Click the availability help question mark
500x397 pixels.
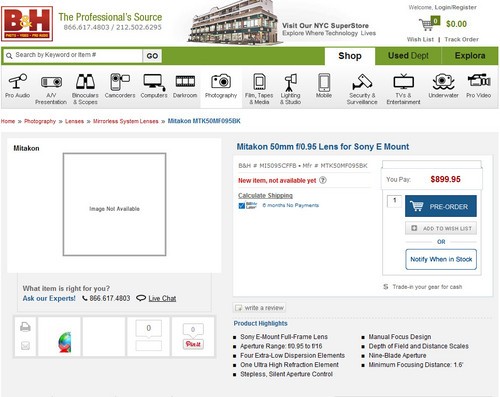pos(323,180)
